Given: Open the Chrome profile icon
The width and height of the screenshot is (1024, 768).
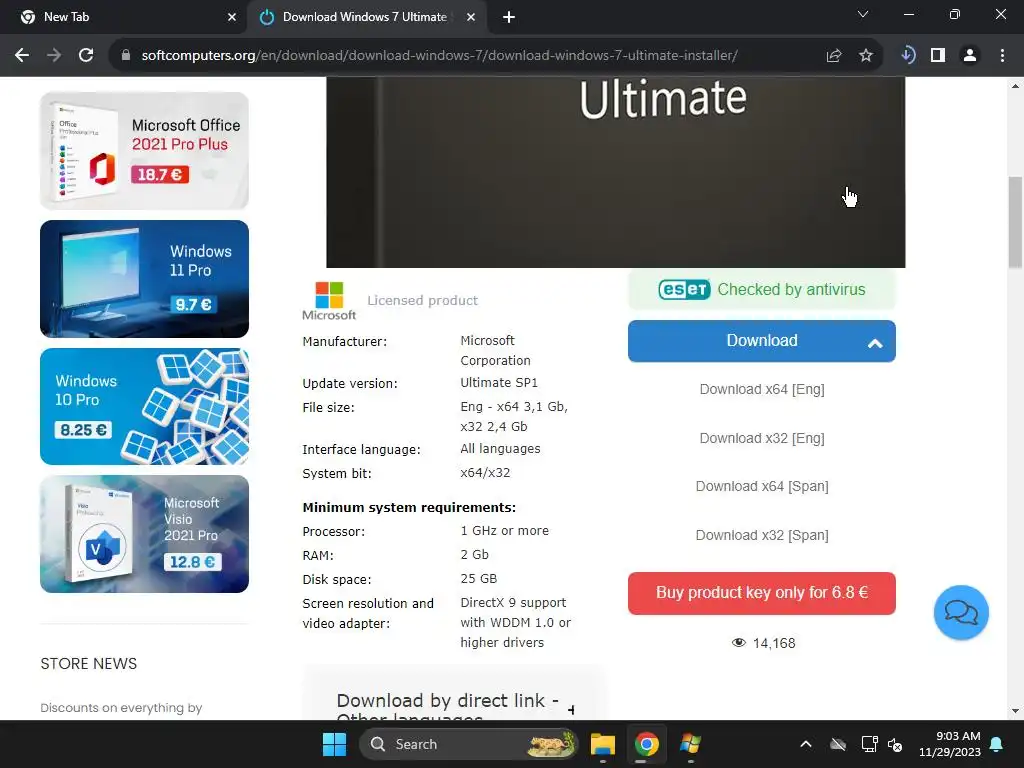Looking at the screenshot, I should tap(970, 56).
